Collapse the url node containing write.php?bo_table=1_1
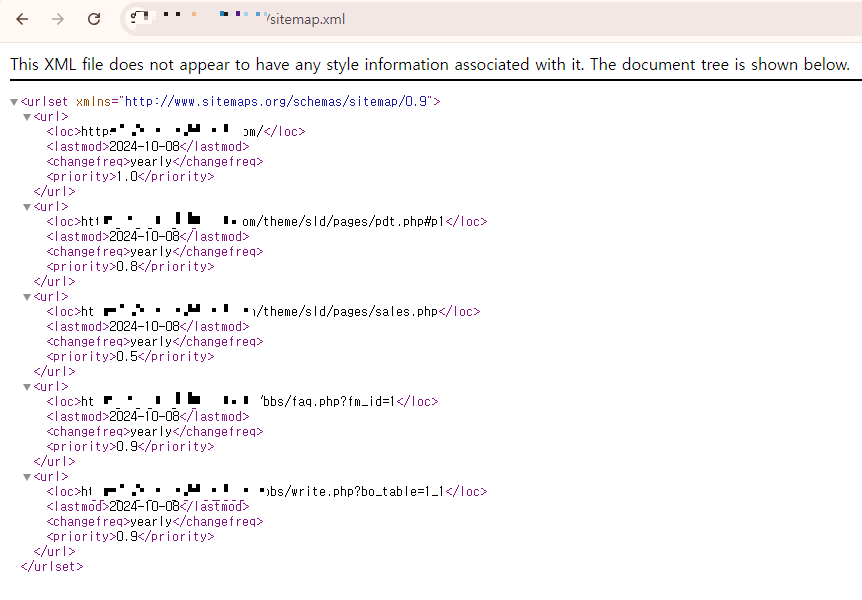The image size is (862, 600). point(26,477)
